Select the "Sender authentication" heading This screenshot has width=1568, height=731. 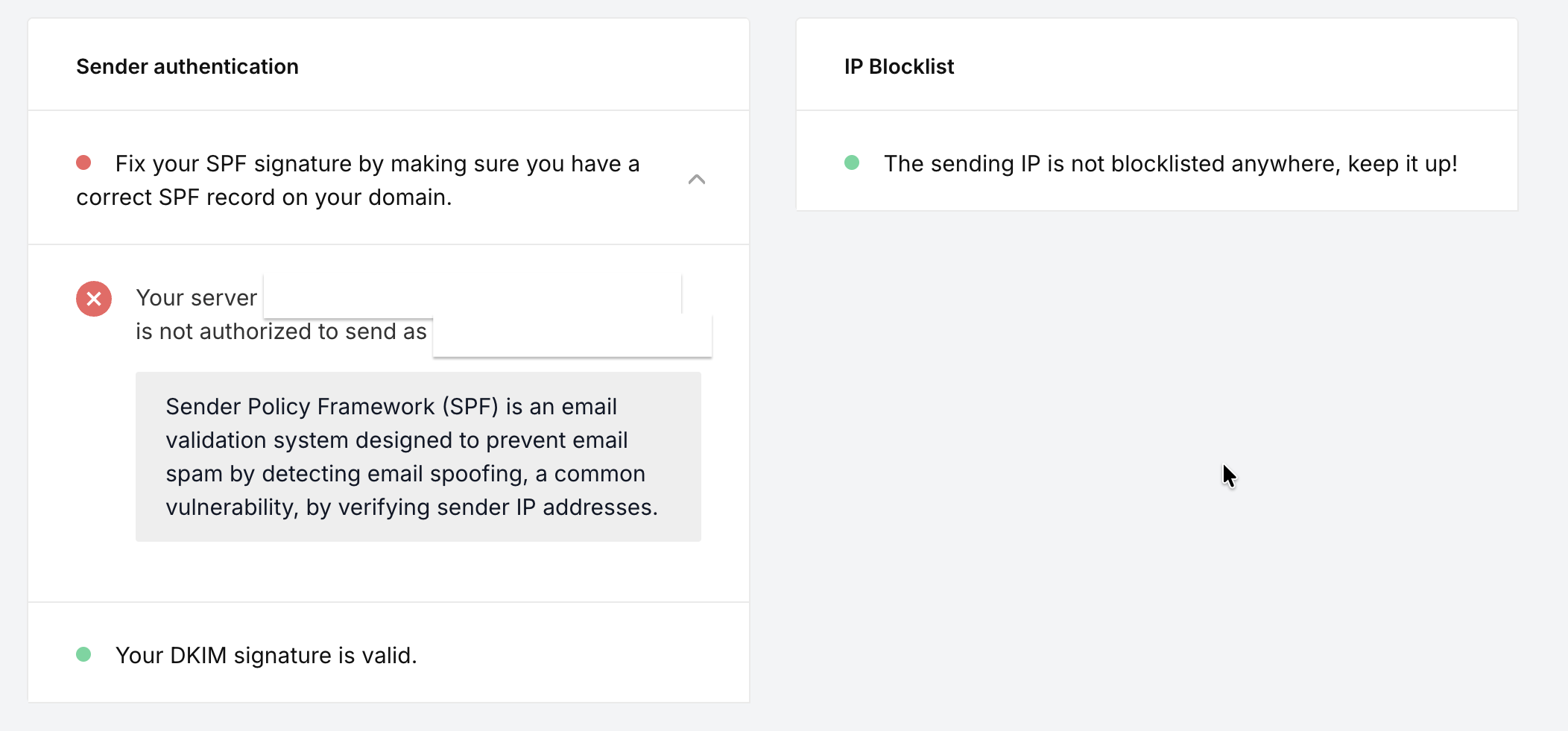coord(187,66)
